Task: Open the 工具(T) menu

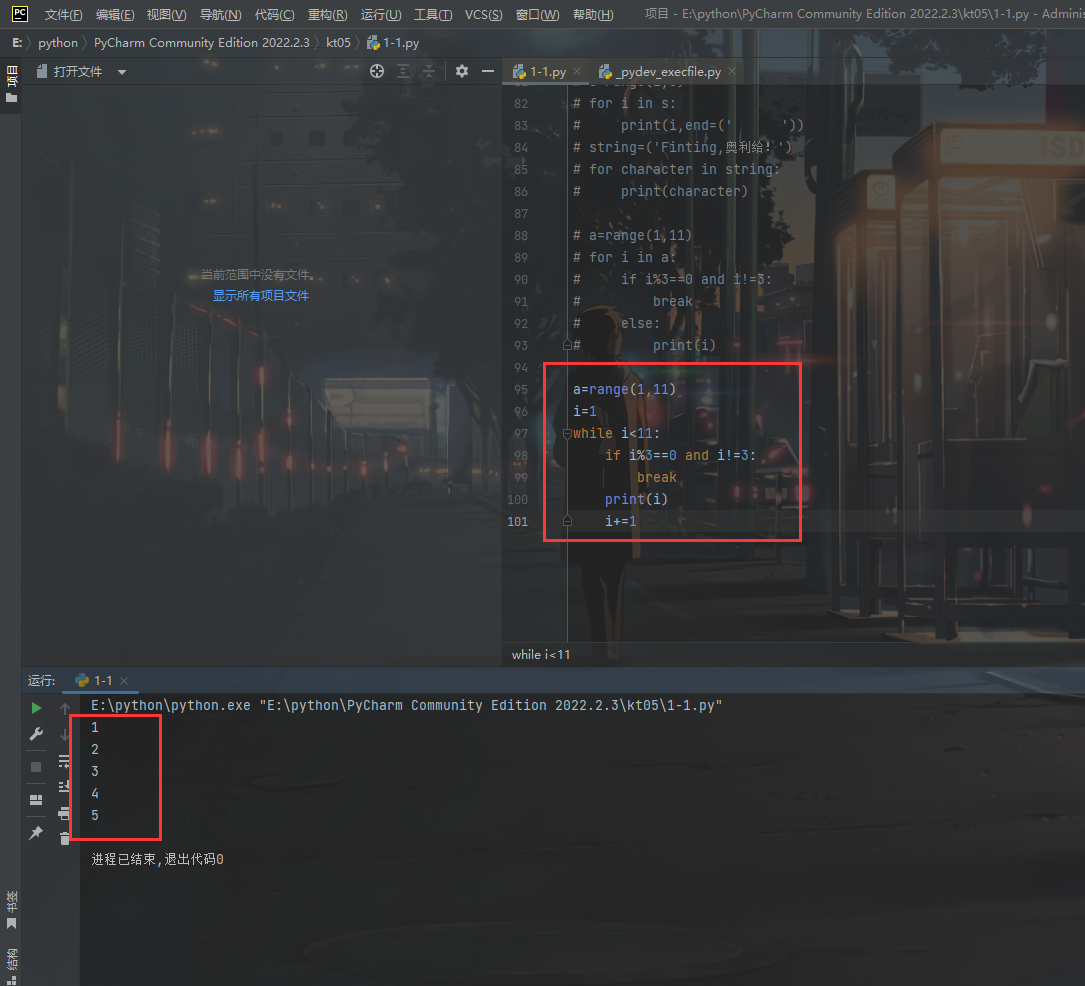Action: pyautogui.click(x=432, y=15)
